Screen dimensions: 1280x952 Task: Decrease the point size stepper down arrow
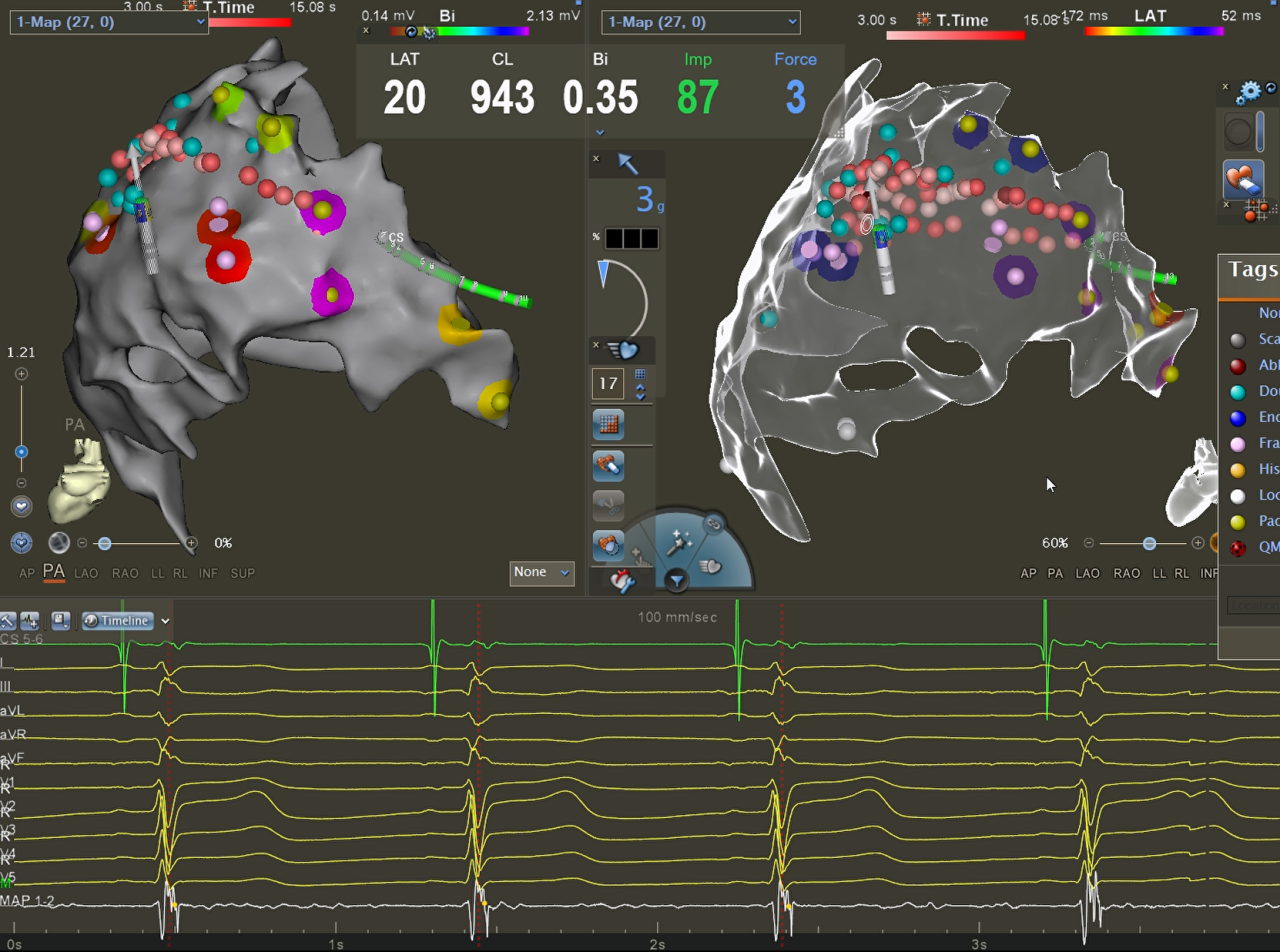[x=640, y=395]
